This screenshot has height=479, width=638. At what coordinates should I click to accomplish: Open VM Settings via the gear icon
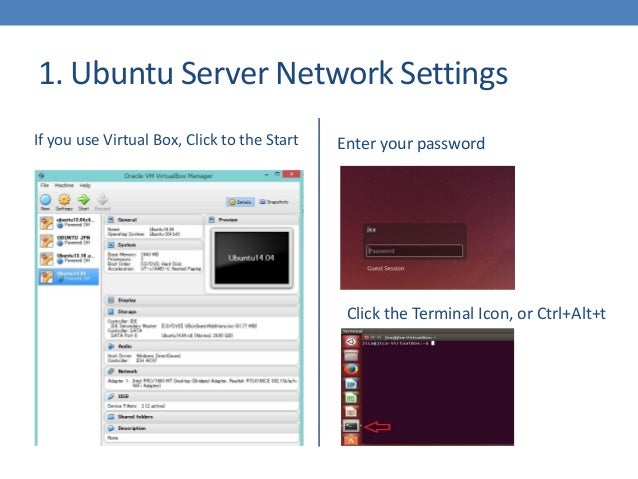pos(64,199)
